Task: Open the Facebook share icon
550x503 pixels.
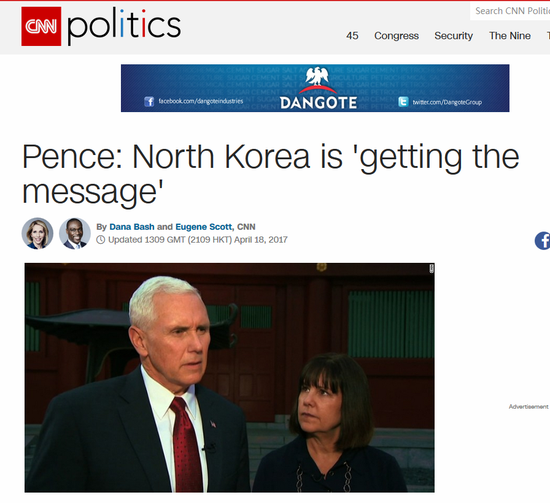Action: [542, 241]
